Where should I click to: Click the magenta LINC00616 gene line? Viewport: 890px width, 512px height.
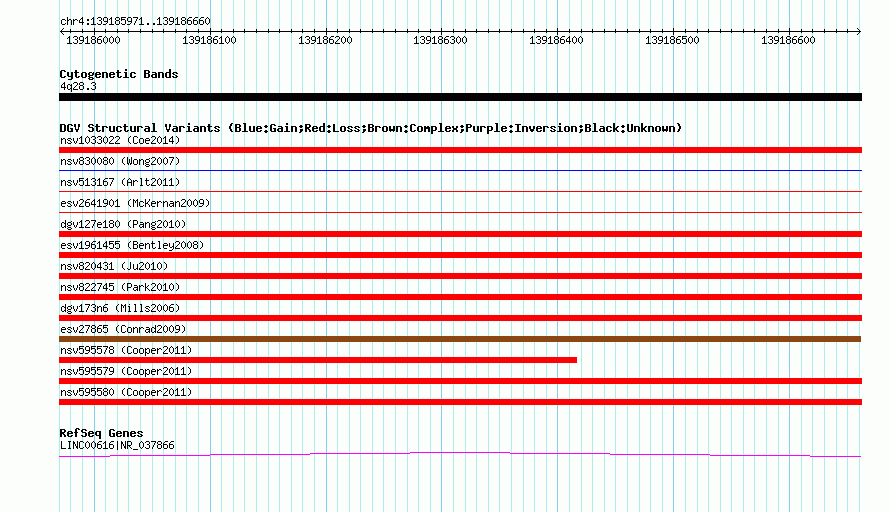(460, 454)
